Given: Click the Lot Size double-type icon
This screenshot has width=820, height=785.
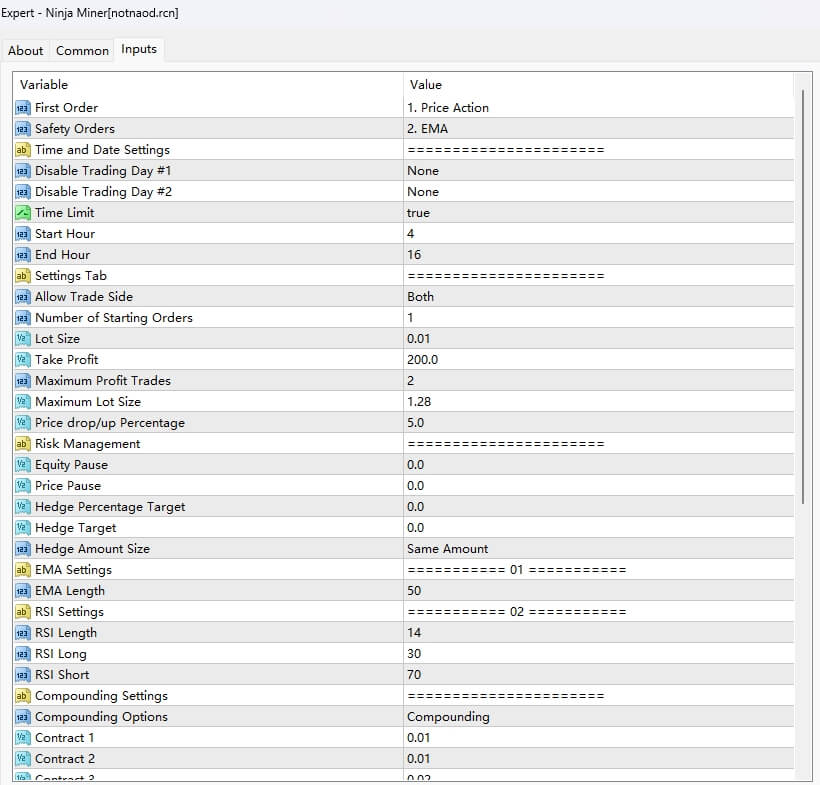Looking at the screenshot, I should (x=22, y=339).
